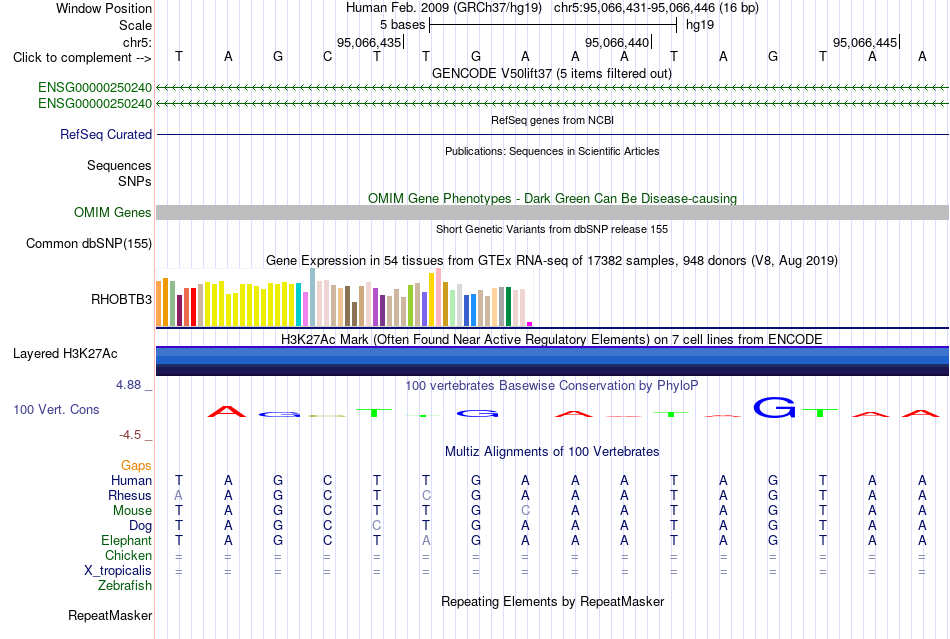Select the Dog alignment row label

(x=140, y=525)
